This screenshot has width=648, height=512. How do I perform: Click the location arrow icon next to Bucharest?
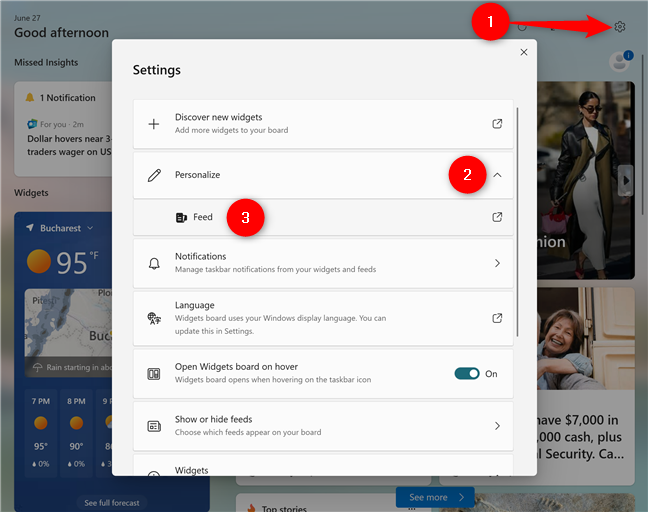point(30,228)
